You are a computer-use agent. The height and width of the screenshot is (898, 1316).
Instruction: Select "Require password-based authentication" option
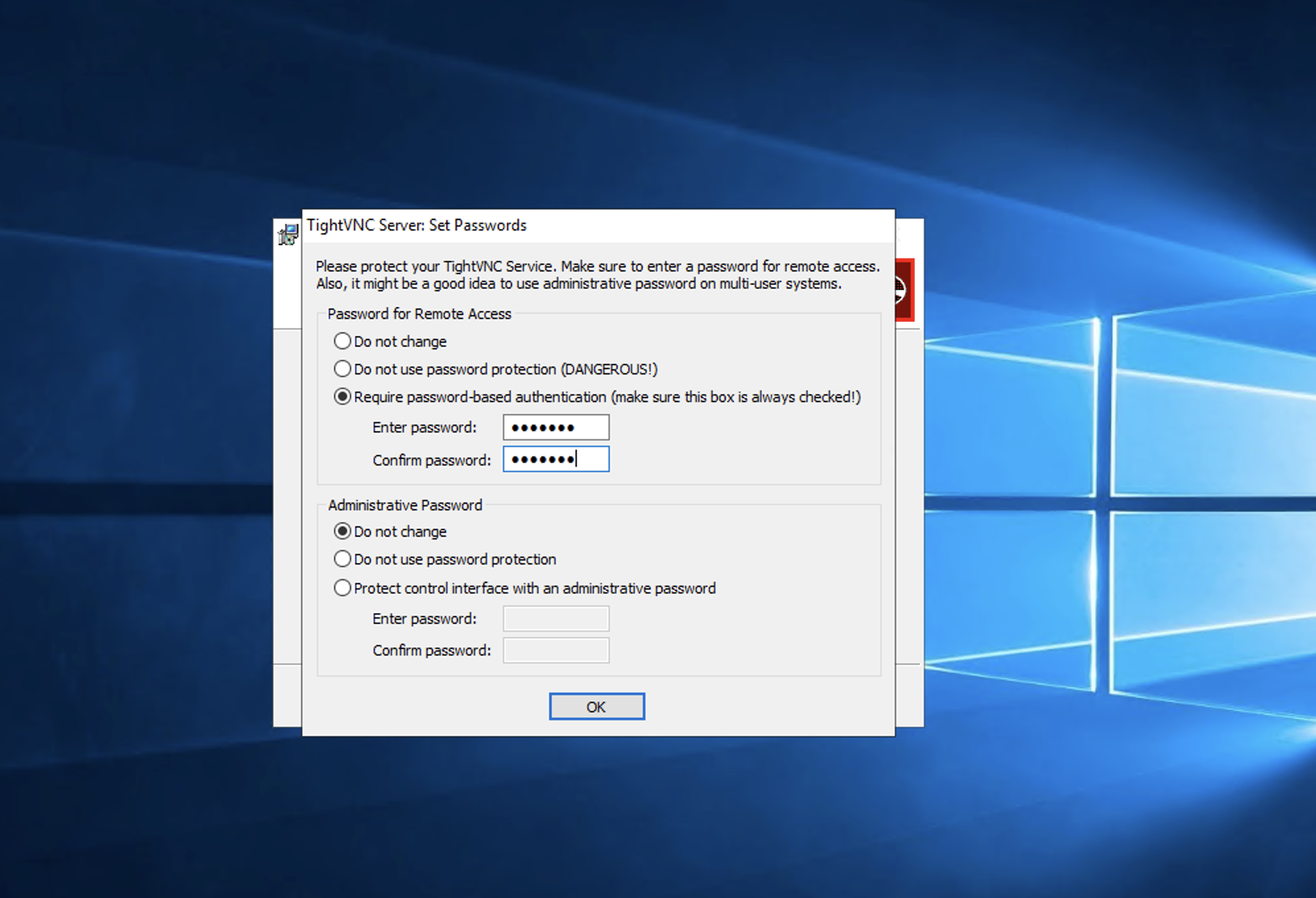pos(343,397)
